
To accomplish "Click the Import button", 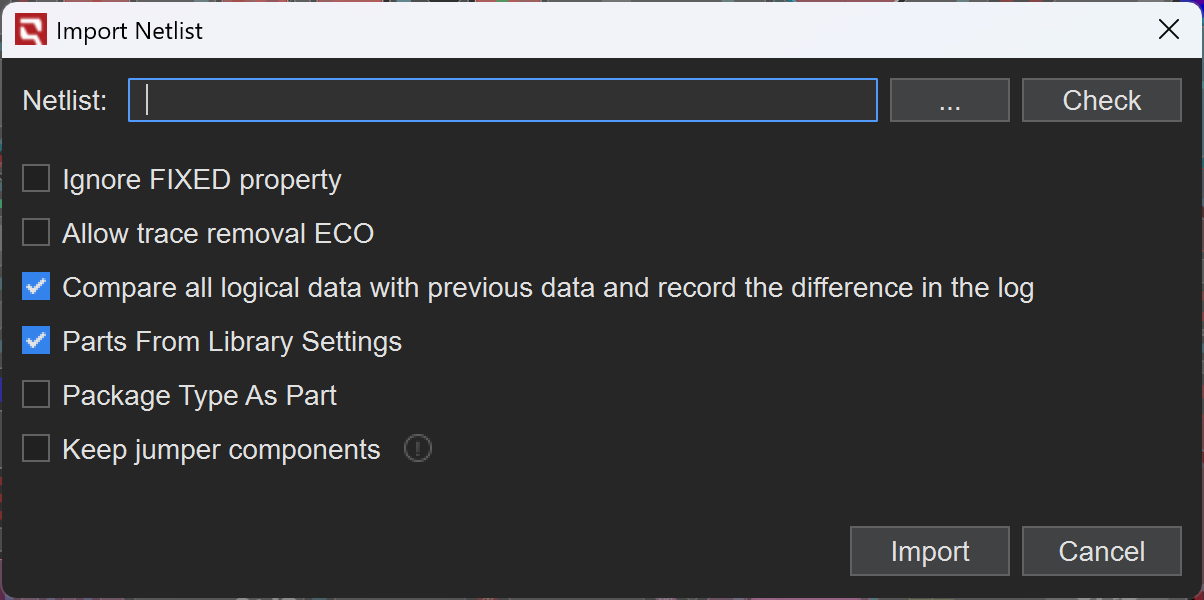I will (x=929, y=551).
